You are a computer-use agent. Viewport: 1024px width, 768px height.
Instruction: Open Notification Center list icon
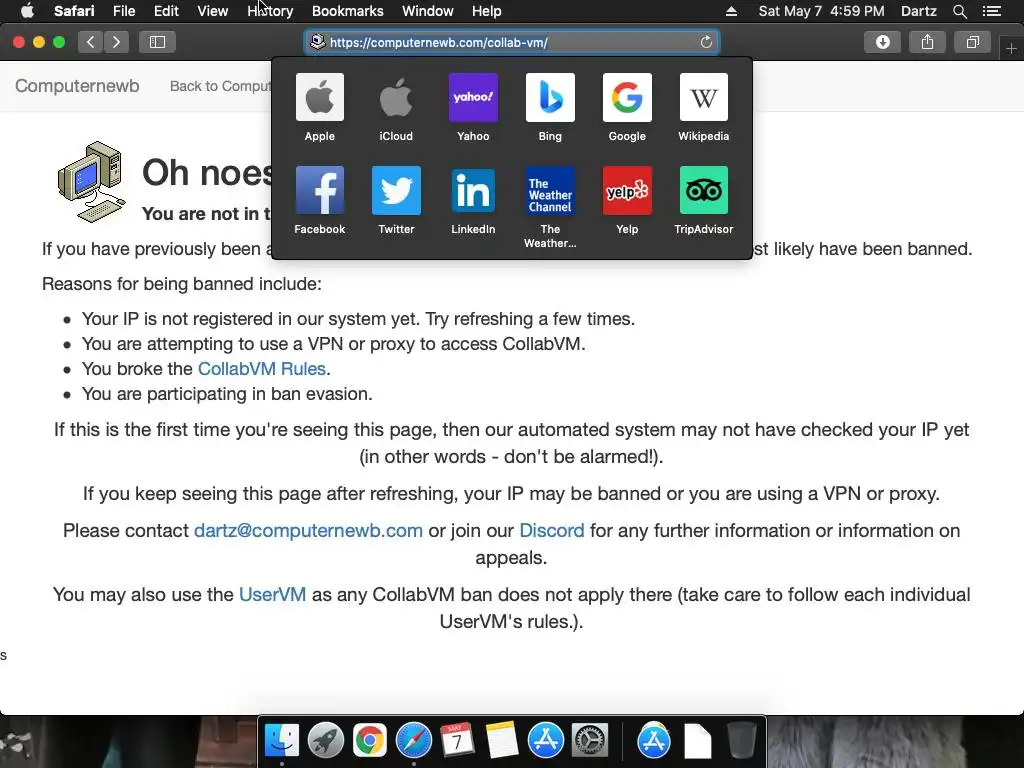point(991,11)
